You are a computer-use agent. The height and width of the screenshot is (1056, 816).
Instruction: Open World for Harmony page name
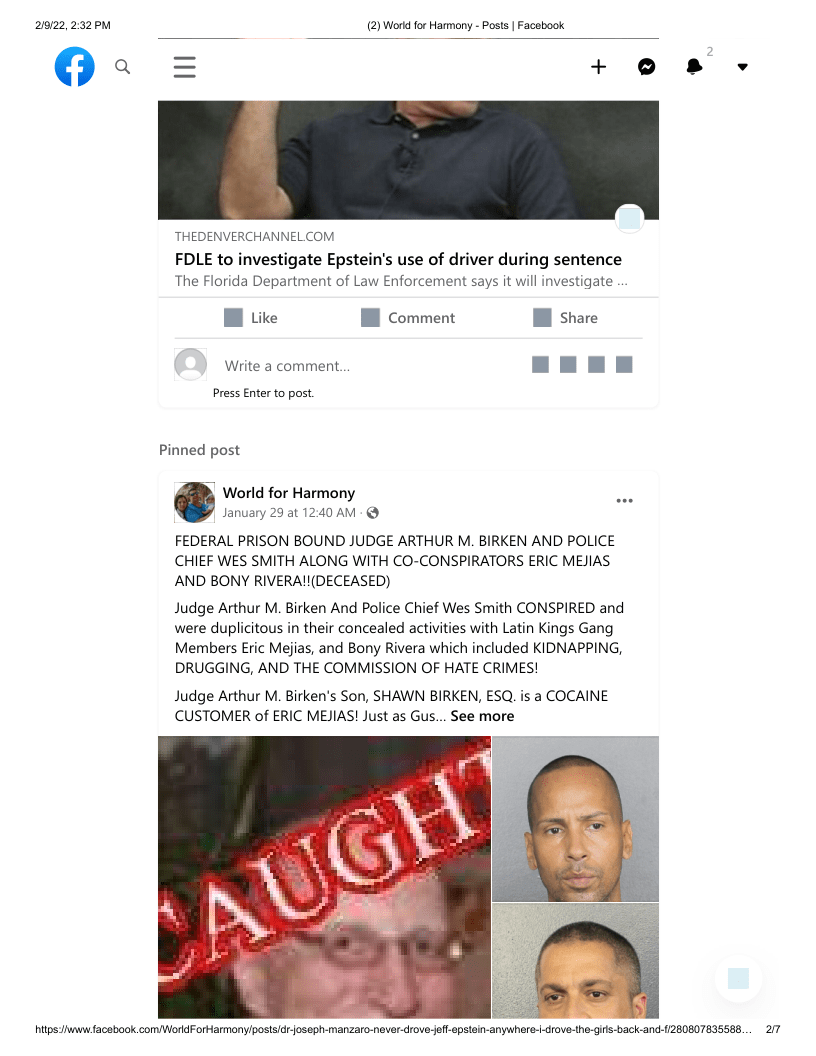tap(289, 493)
